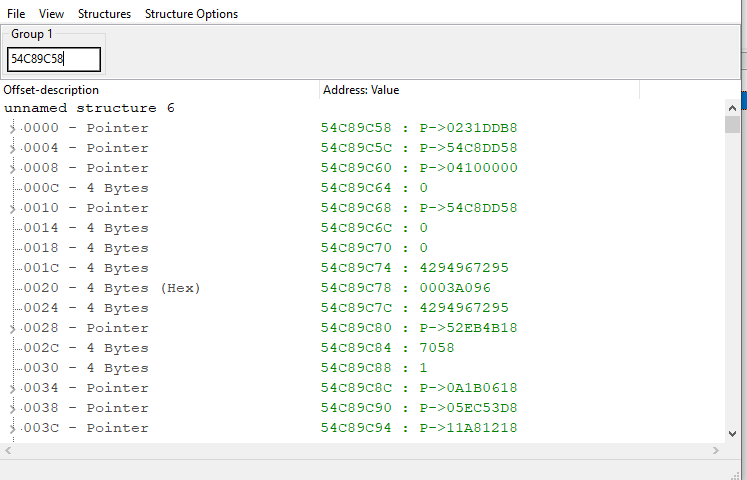Expand the 0004 Pointer row
Image resolution: width=747 pixels, height=480 pixels.
12,148
